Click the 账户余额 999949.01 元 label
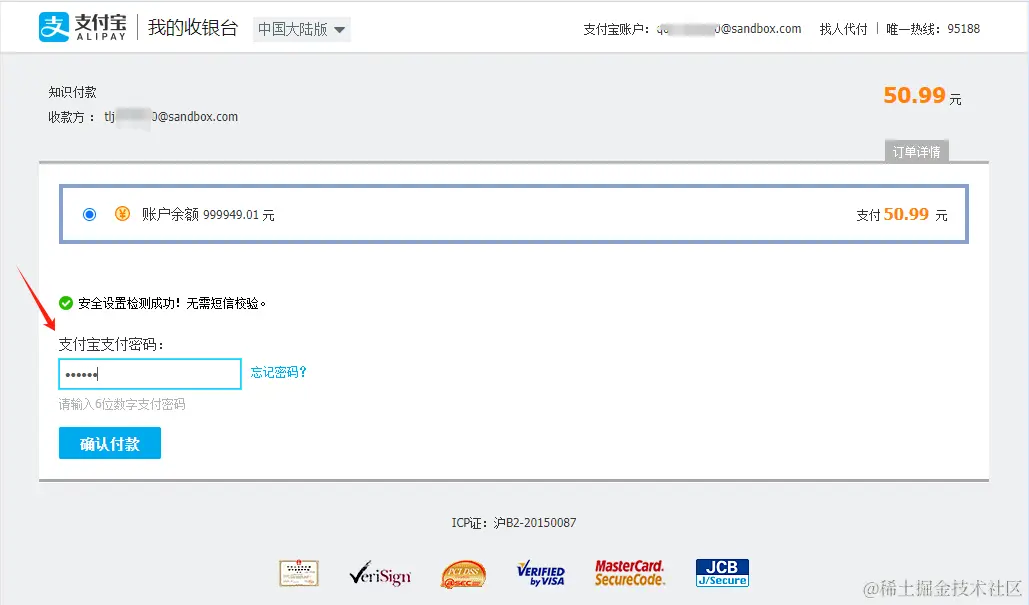Image resolution: width=1029 pixels, height=605 pixels. 208,215
